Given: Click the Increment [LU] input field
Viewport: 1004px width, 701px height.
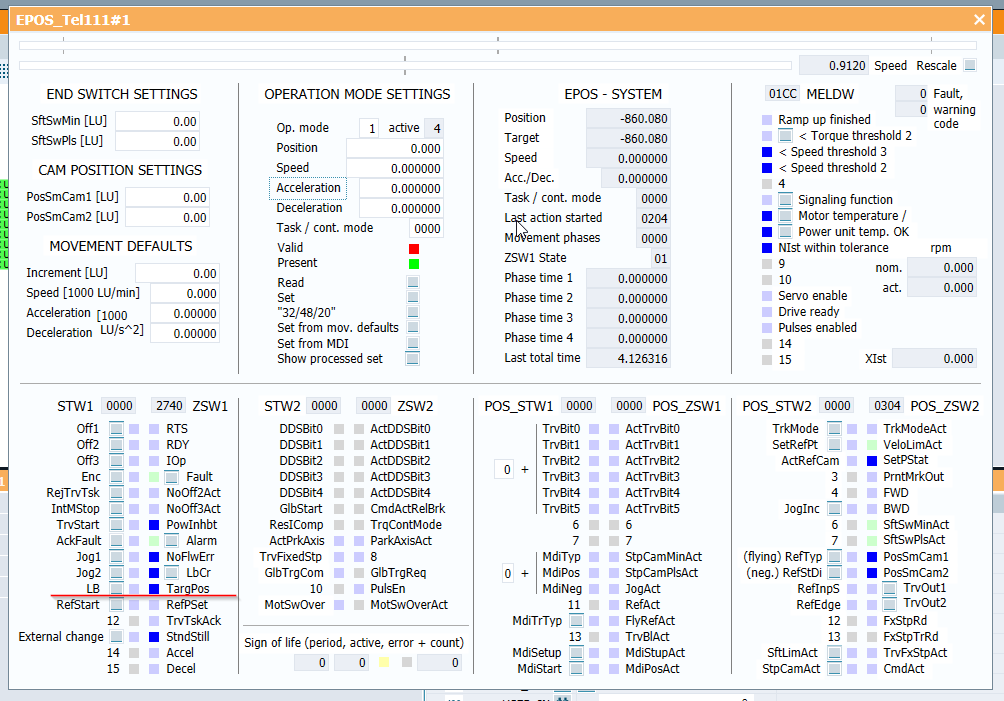Looking at the screenshot, I should click(177, 273).
